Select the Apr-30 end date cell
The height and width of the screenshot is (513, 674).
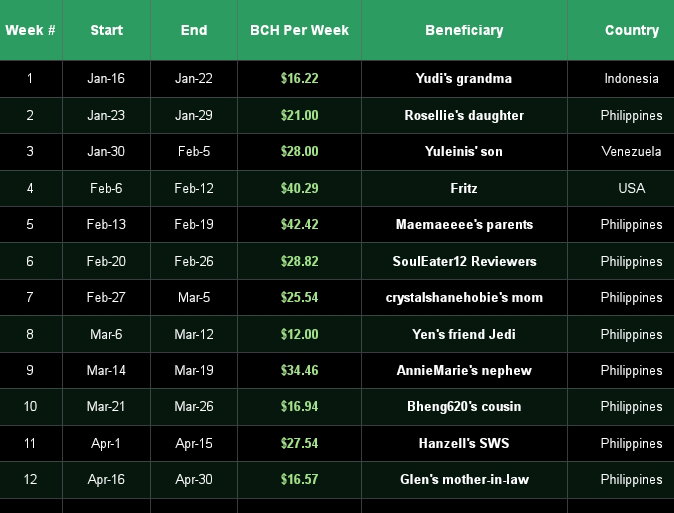194,479
